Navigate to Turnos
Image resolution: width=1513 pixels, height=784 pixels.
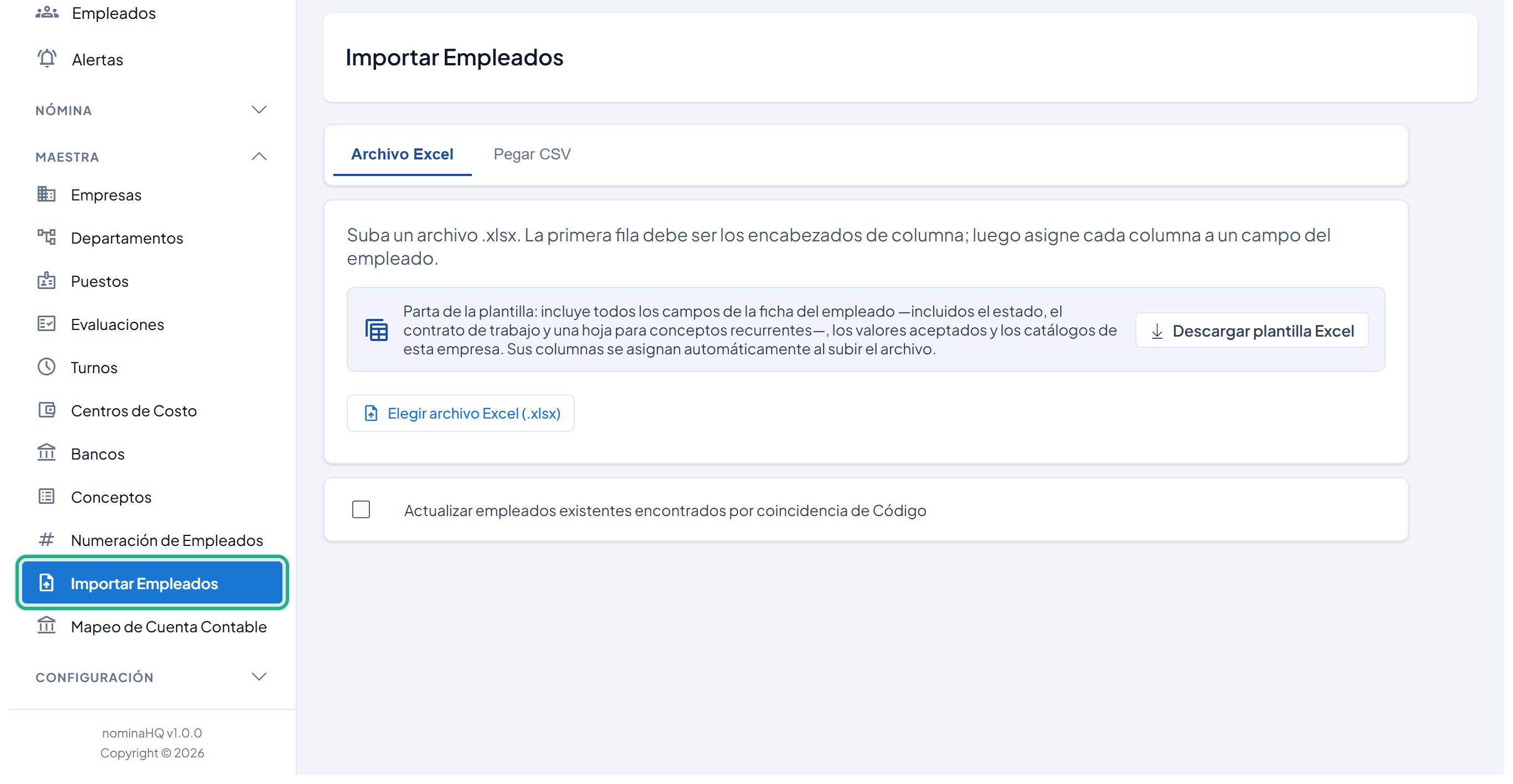pos(95,369)
